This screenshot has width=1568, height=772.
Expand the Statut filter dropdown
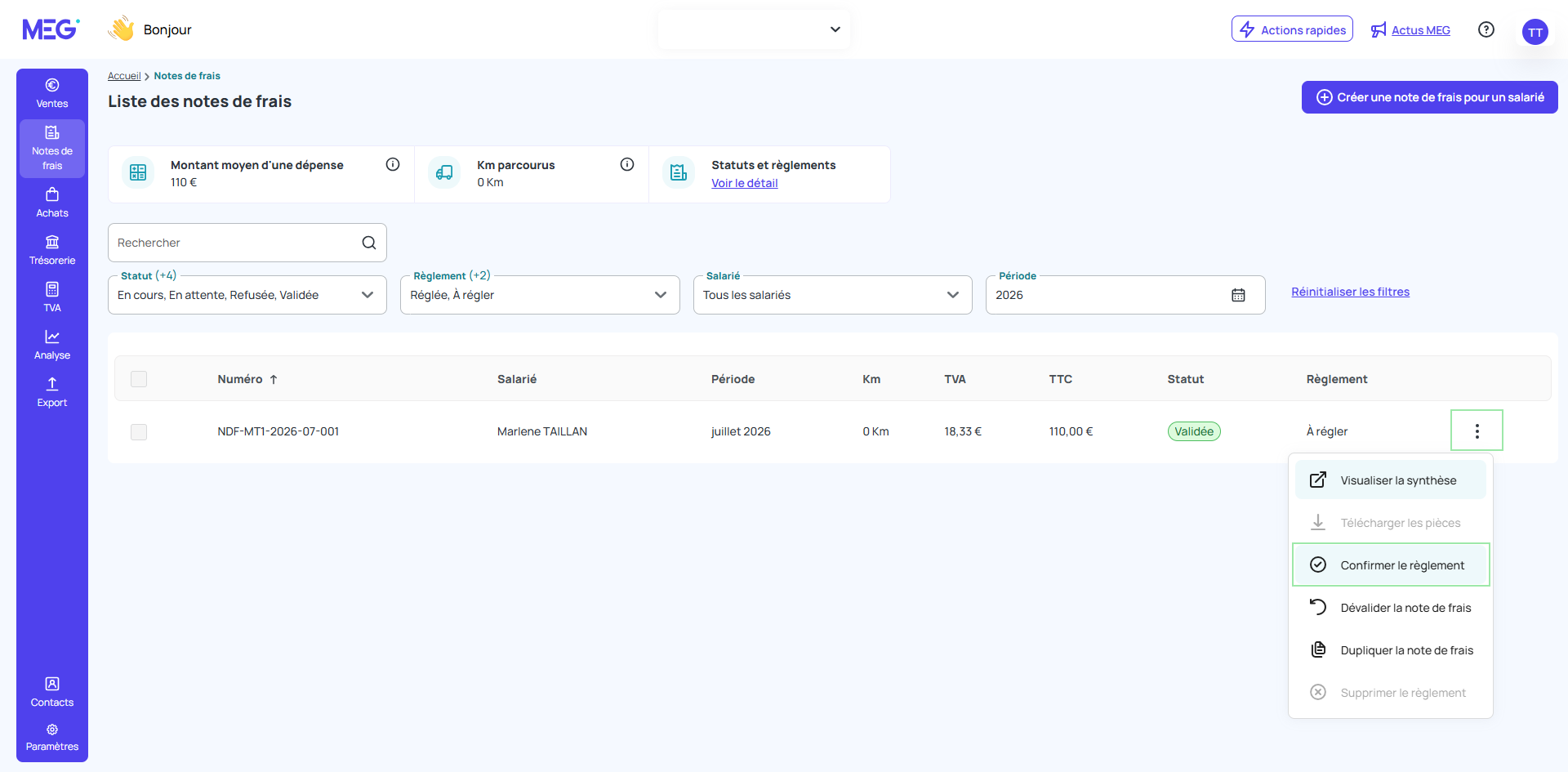[247, 295]
